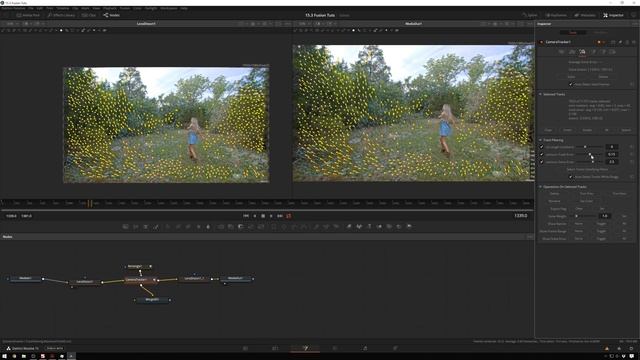Collapse the Selected Tracks section

click(x=540, y=94)
